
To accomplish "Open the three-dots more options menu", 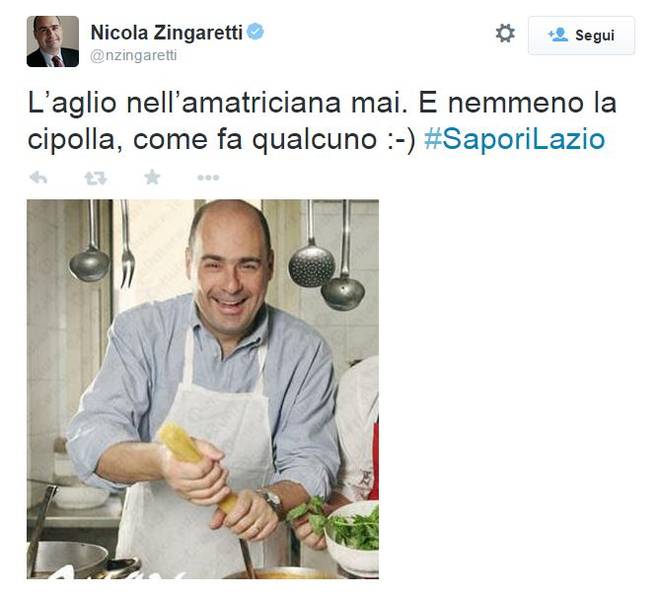I will pyautogui.click(x=208, y=178).
